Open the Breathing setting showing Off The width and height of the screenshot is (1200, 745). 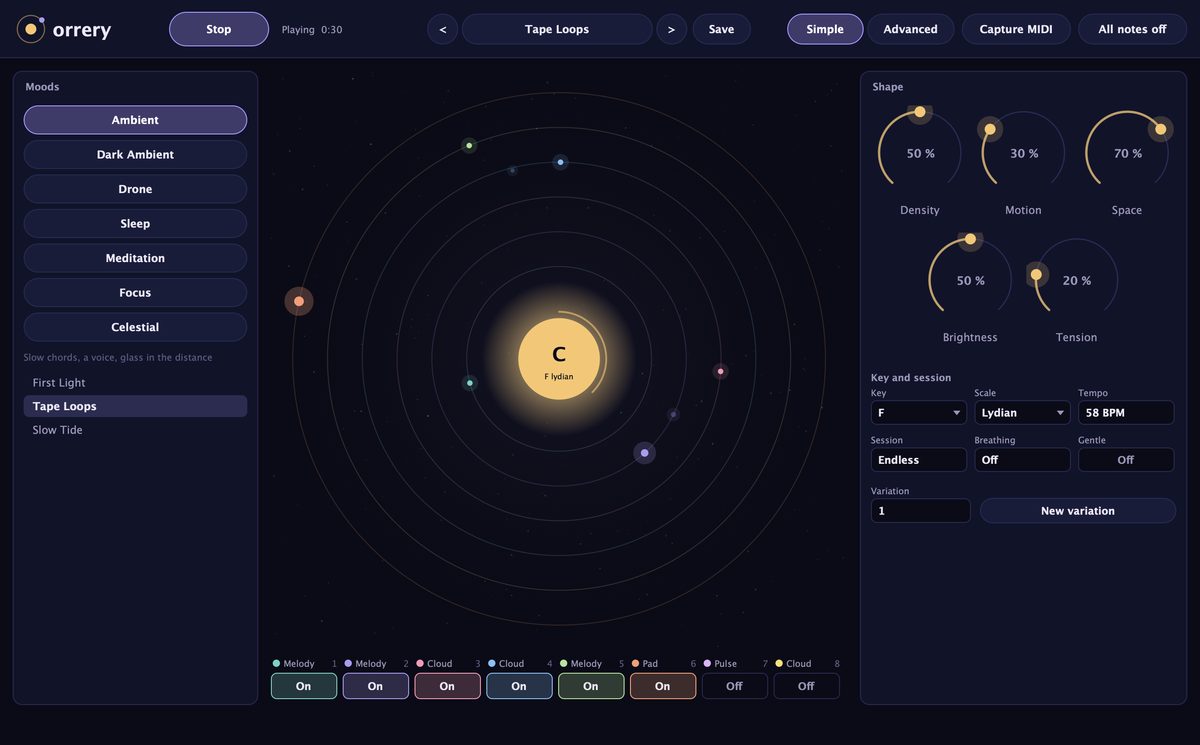click(x=1022, y=460)
